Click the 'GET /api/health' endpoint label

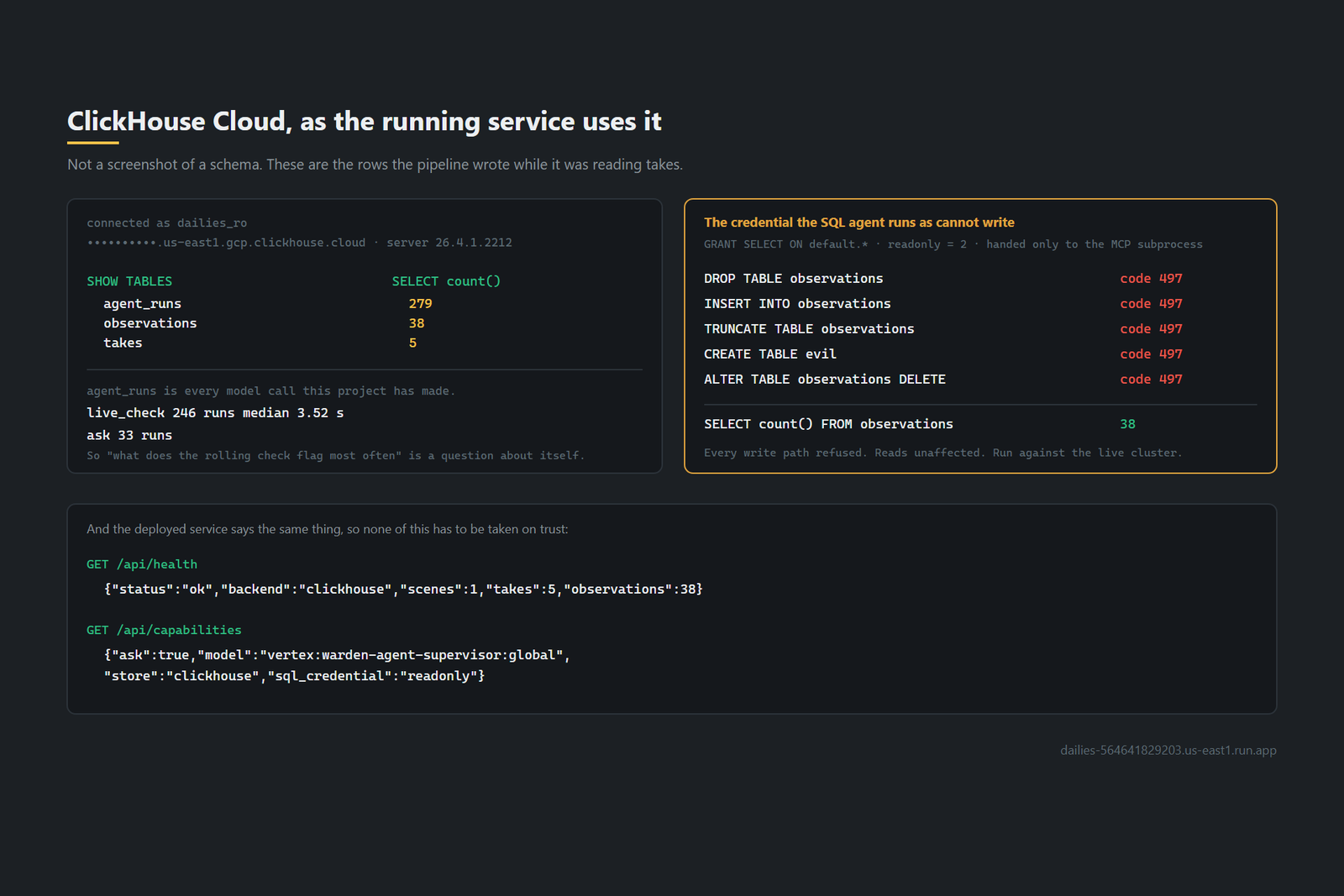(x=142, y=564)
